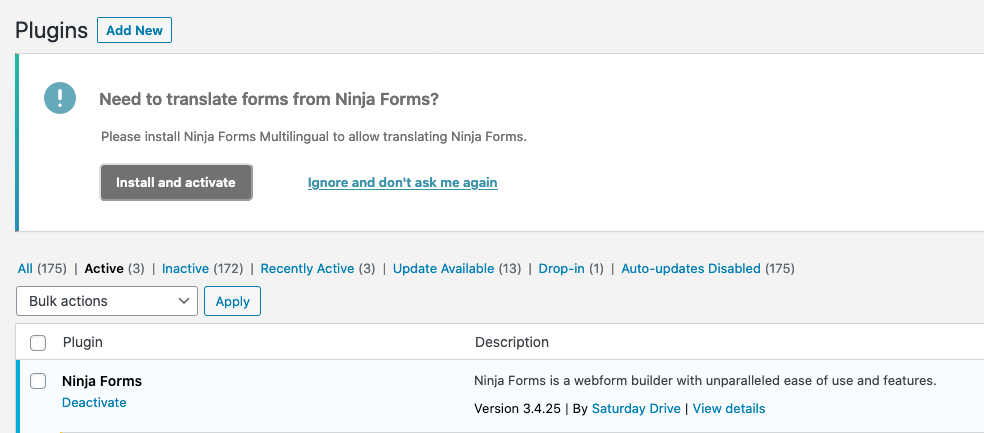
Task: Open the Drop-in filter
Action: tap(562, 269)
